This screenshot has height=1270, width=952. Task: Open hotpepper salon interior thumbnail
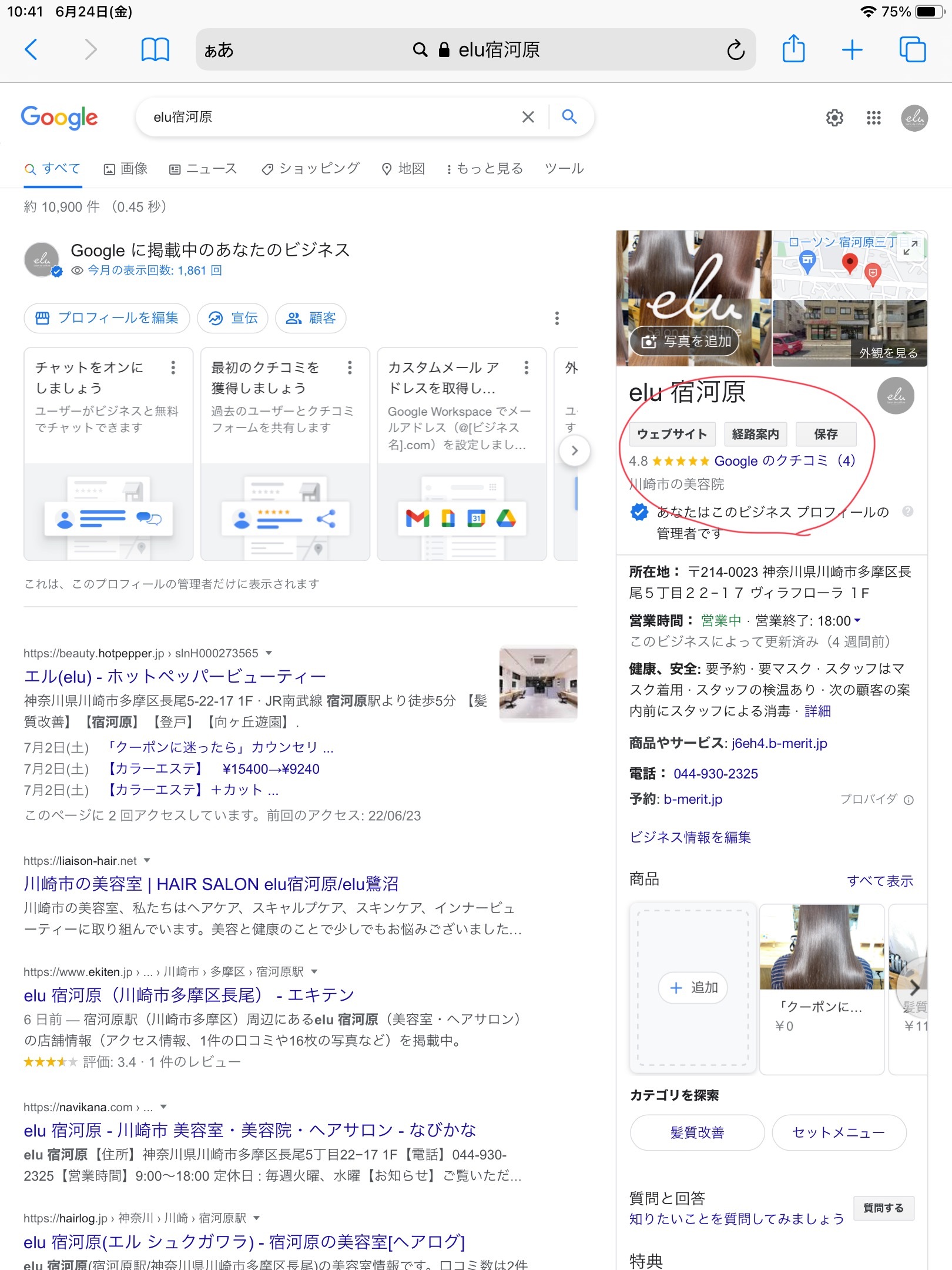[538, 683]
